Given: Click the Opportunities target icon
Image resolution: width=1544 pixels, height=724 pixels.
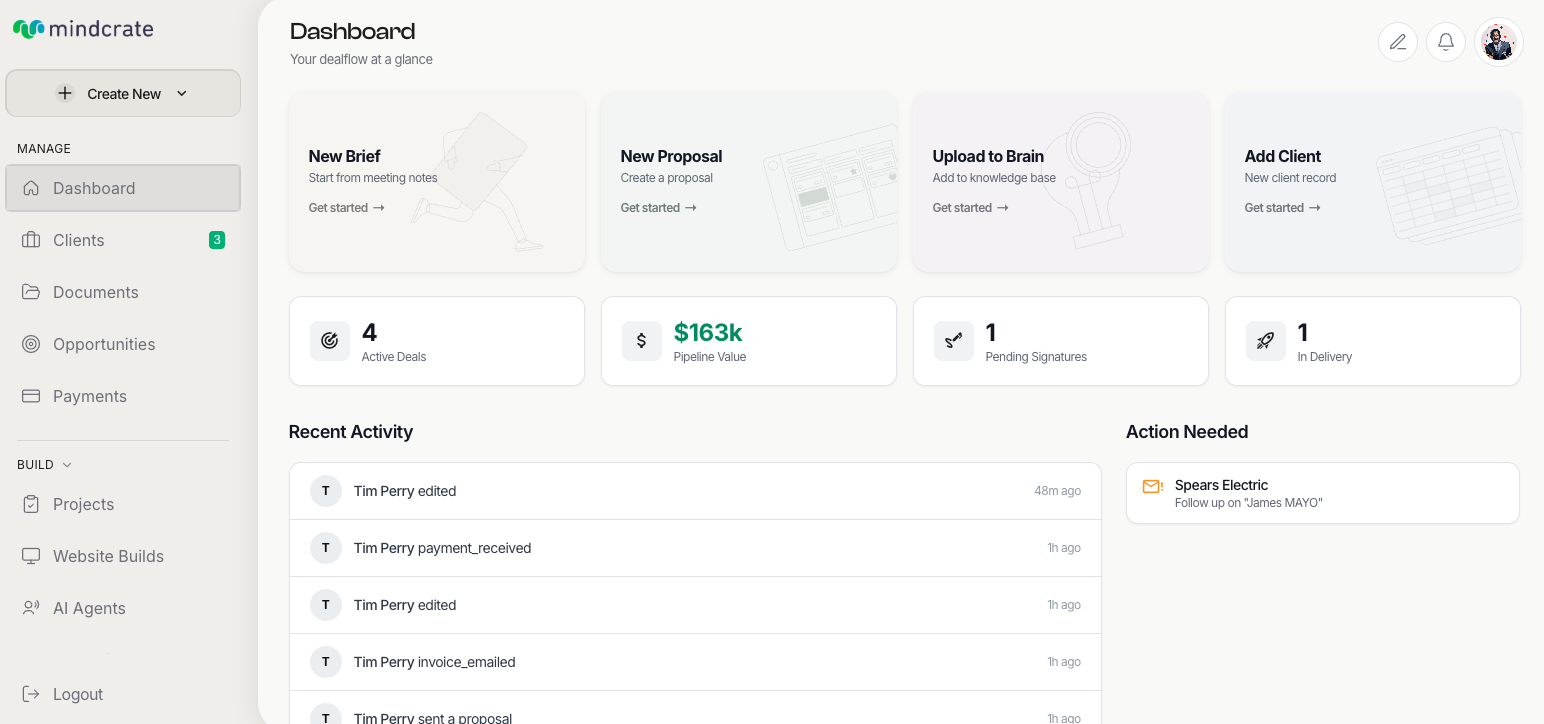Looking at the screenshot, I should [x=31, y=344].
